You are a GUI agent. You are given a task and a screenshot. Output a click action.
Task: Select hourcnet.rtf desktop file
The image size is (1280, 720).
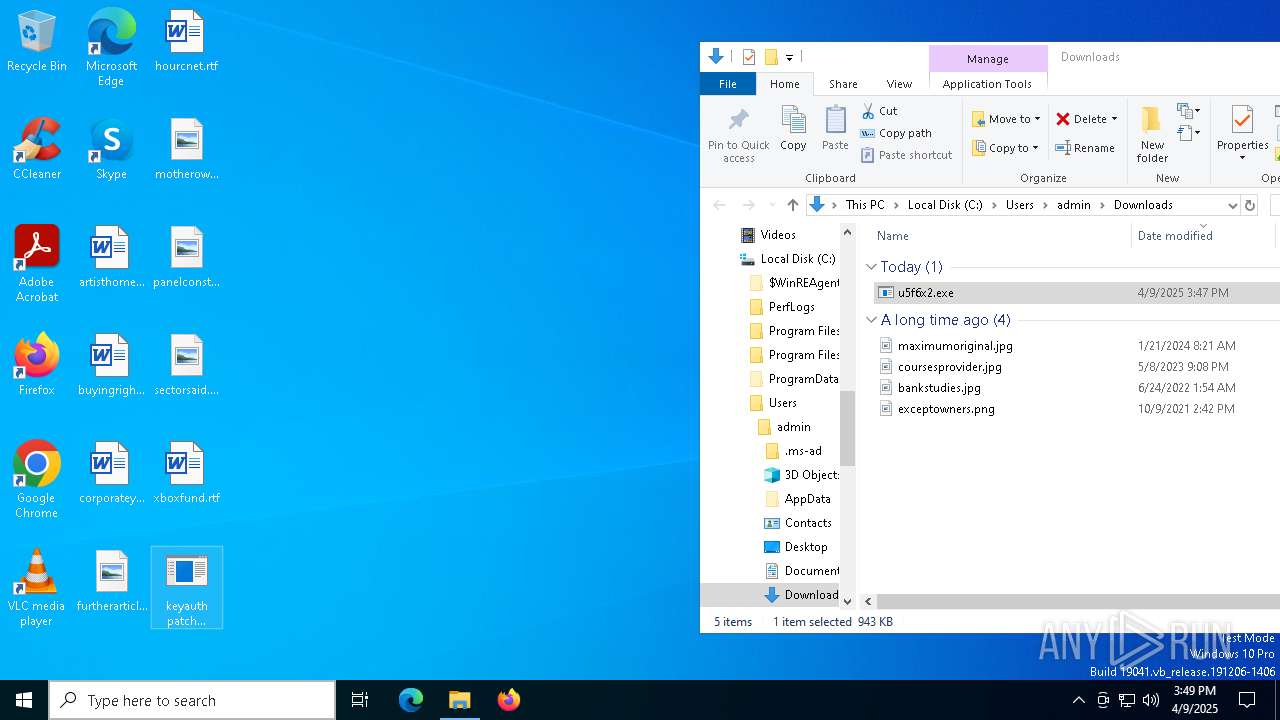(x=186, y=42)
